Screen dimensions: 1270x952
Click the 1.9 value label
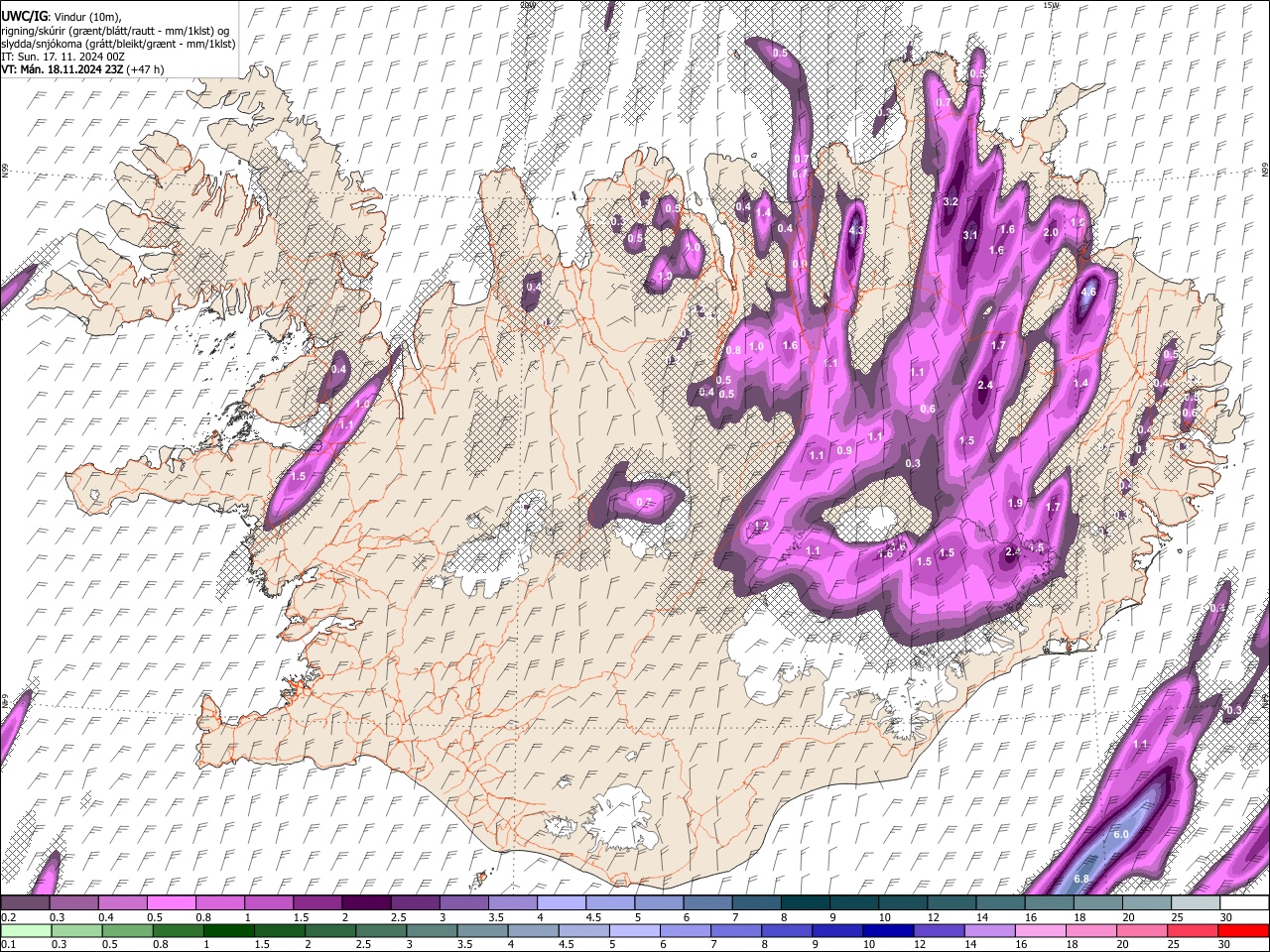[x=1015, y=504]
